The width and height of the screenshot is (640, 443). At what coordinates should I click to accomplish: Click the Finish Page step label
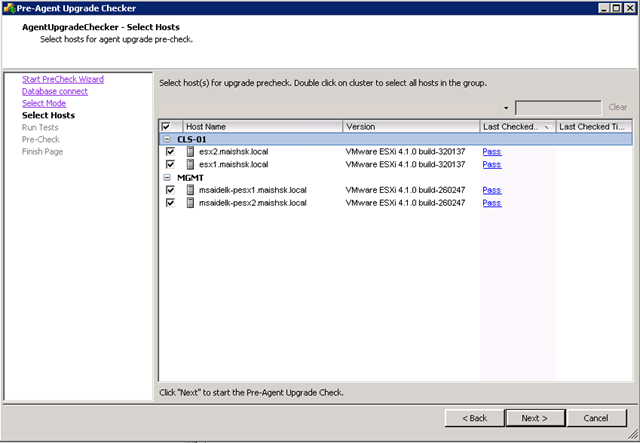pos(42,151)
